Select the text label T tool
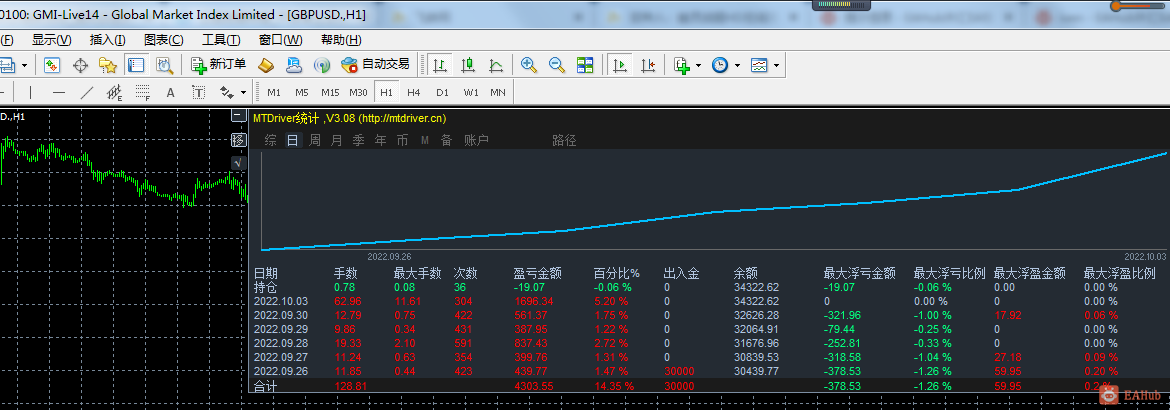The image size is (1170, 410). 198,93
